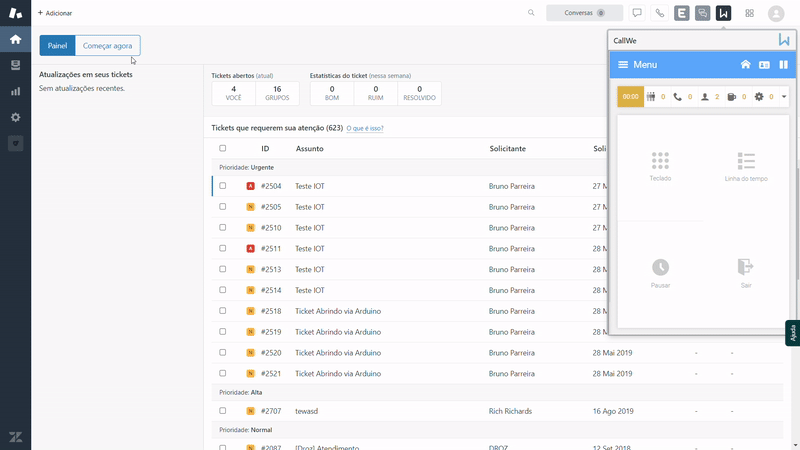Sort by the Assunto column header
The height and width of the screenshot is (450, 800).
pyautogui.click(x=310, y=148)
